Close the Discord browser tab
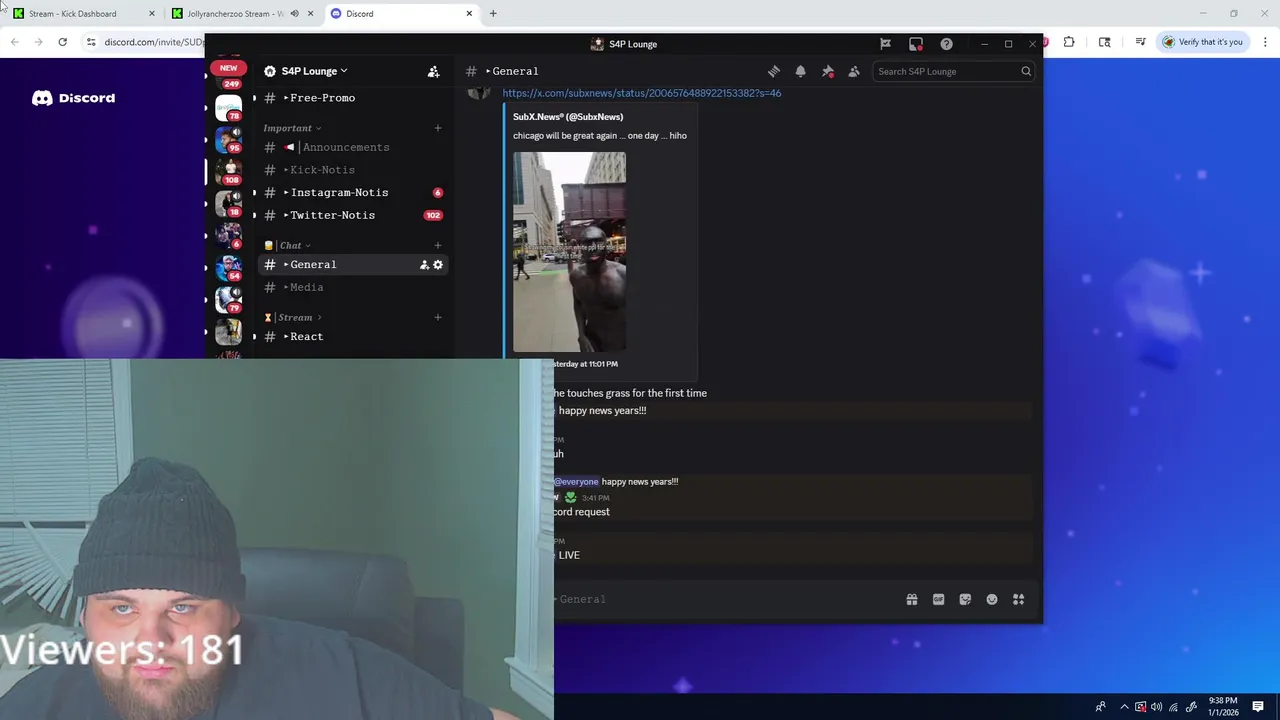The image size is (1280, 720). [x=469, y=14]
